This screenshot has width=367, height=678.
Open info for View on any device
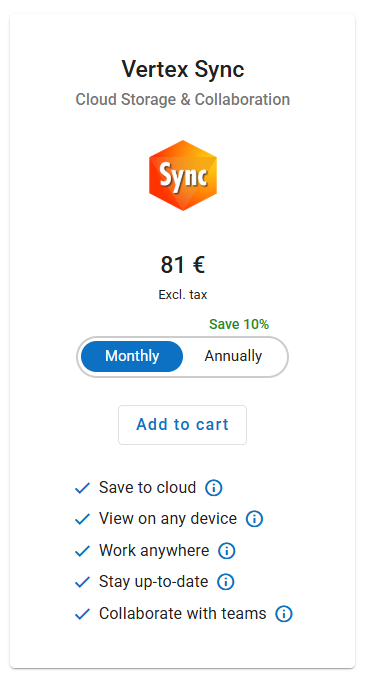coord(254,518)
